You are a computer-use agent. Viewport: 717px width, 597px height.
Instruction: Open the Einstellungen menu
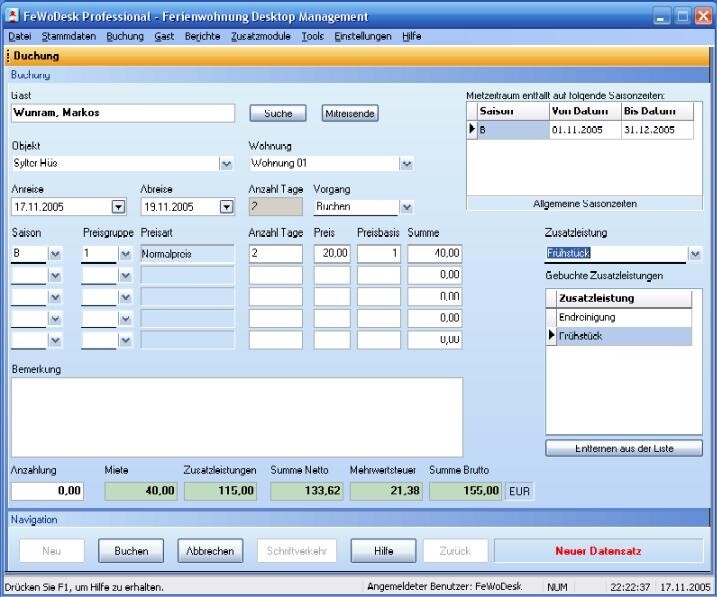[x=363, y=37]
